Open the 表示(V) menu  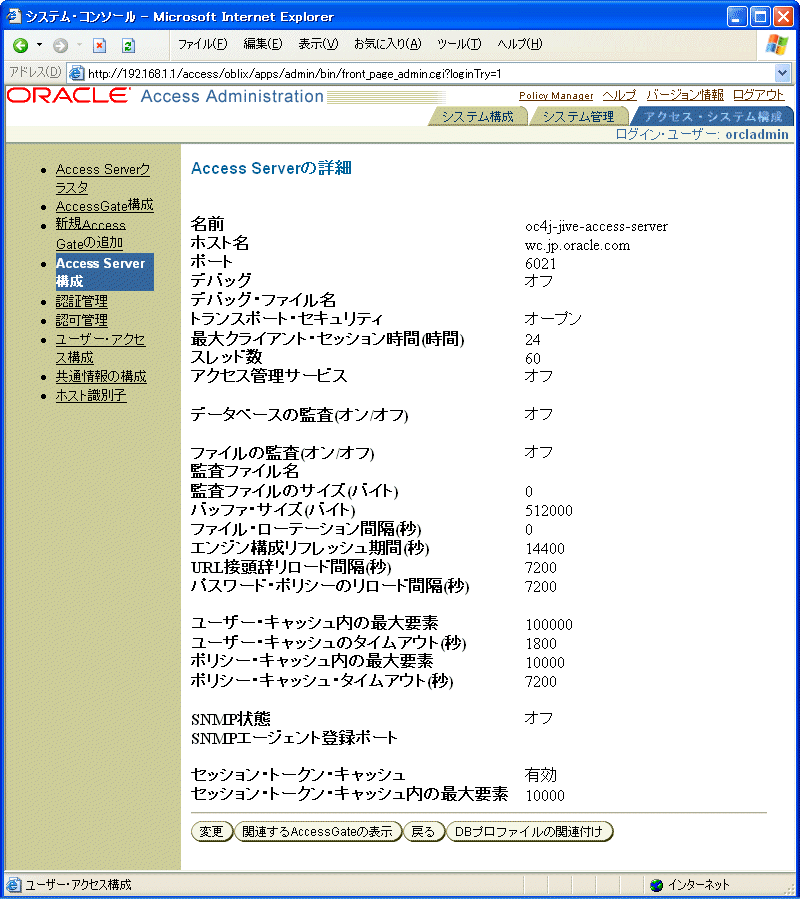pyautogui.click(x=318, y=44)
